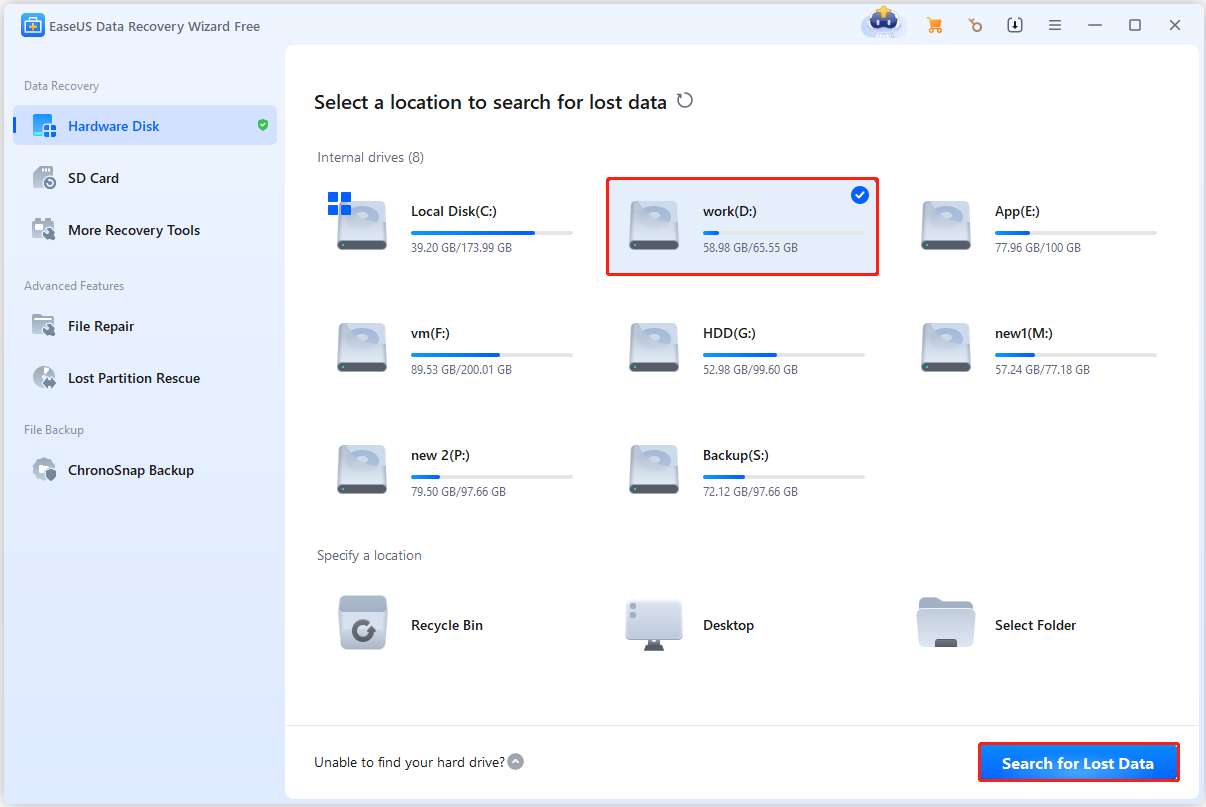Select the work(D:) drive icon
1206x807 pixels.
(654, 225)
